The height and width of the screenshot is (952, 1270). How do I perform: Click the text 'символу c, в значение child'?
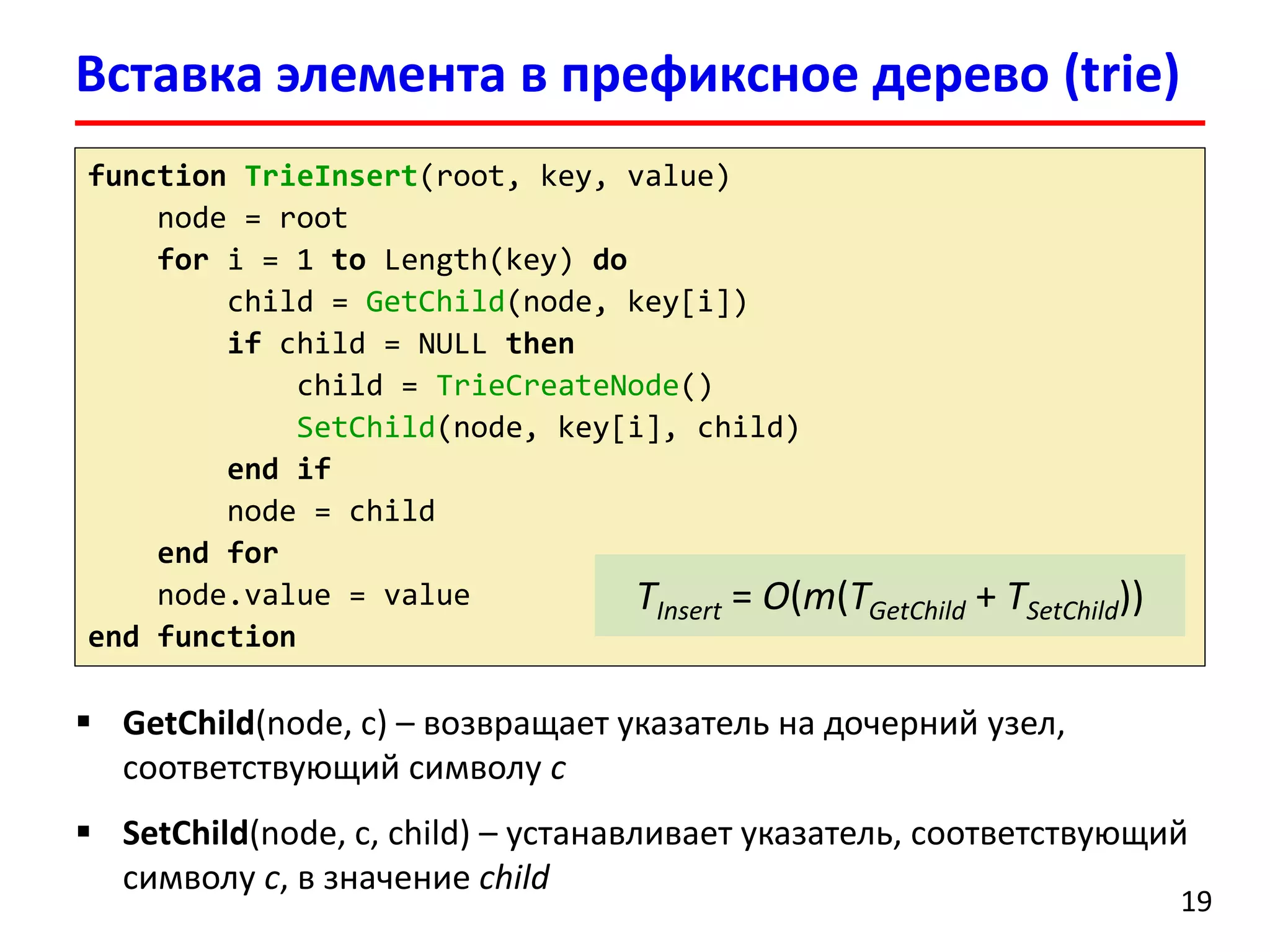click(336, 878)
